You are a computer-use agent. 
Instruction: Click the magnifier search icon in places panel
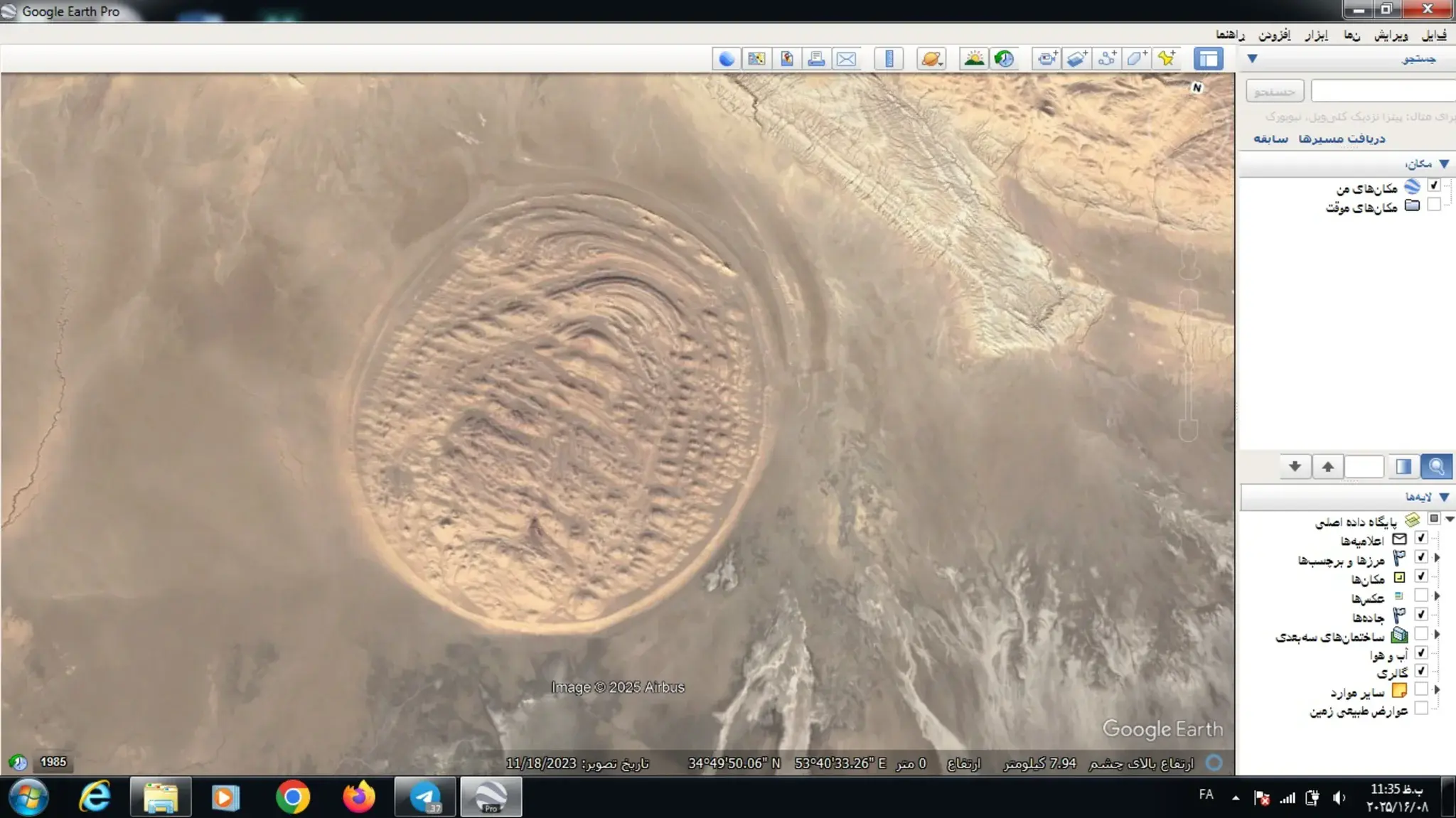[1436, 466]
